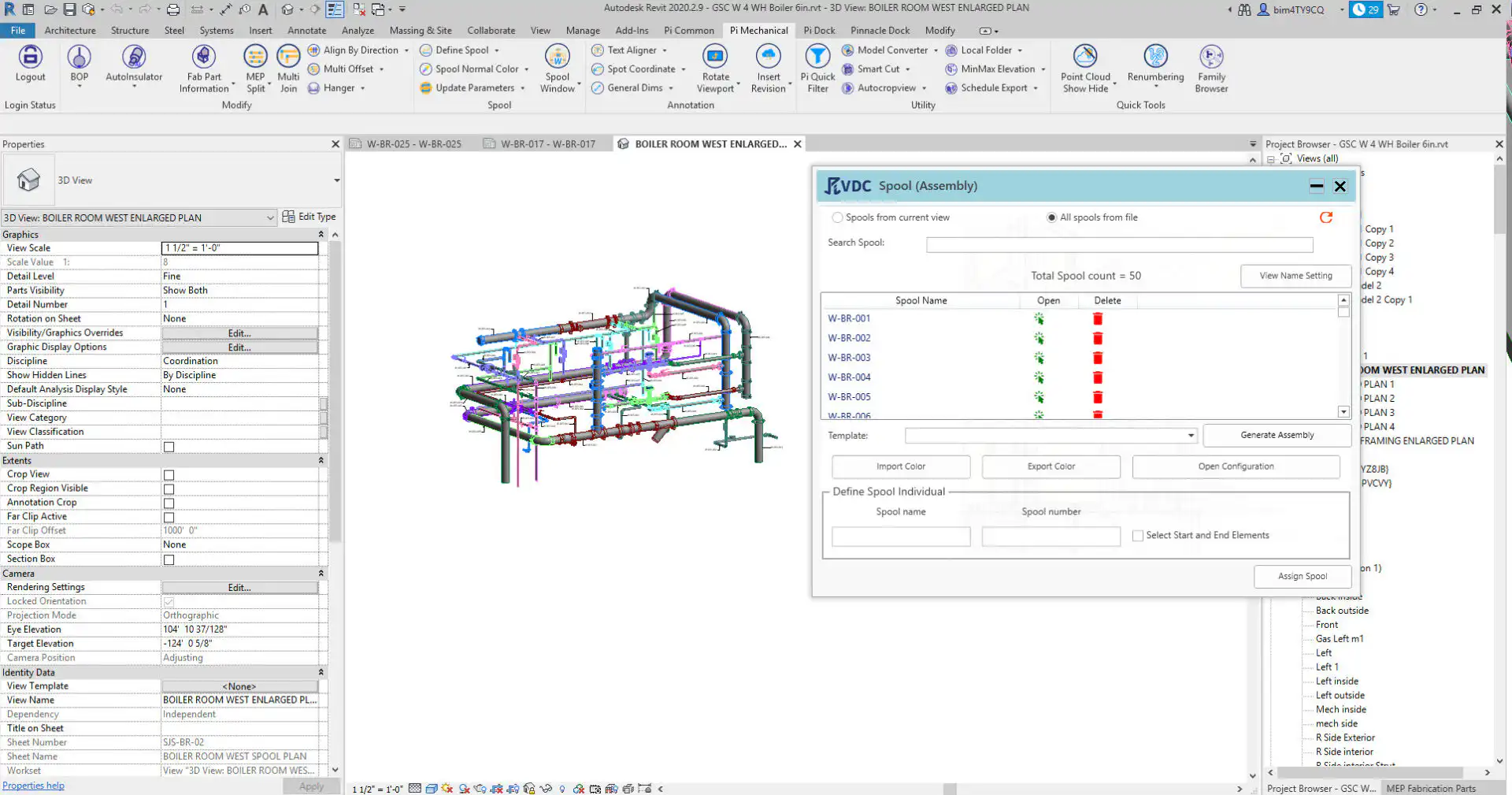Check 'Select Start and End Elements'
This screenshot has width=1512, height=795.
point(1138,536)
